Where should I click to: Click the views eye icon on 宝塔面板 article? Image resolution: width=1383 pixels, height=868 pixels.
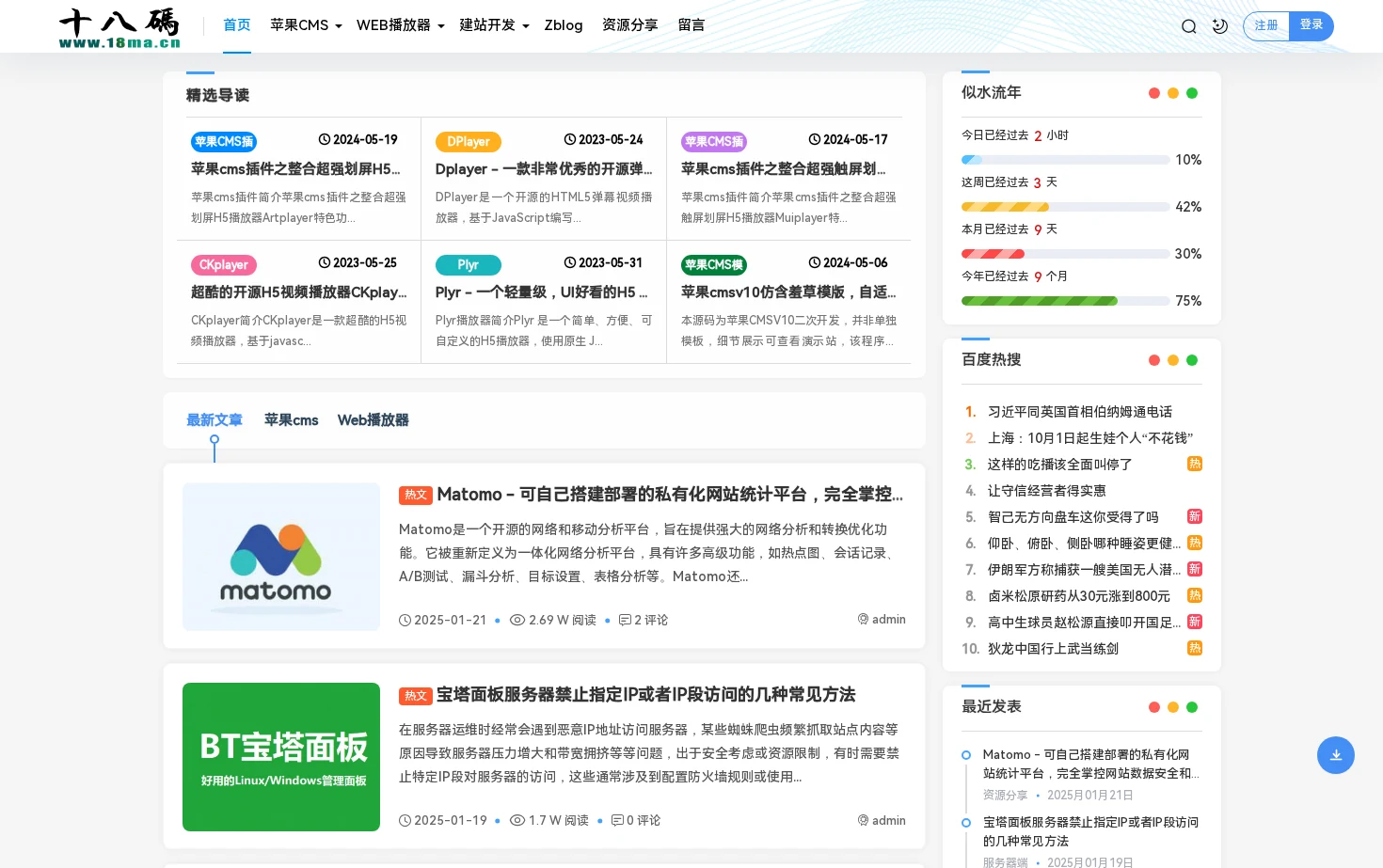click(517, 820)
